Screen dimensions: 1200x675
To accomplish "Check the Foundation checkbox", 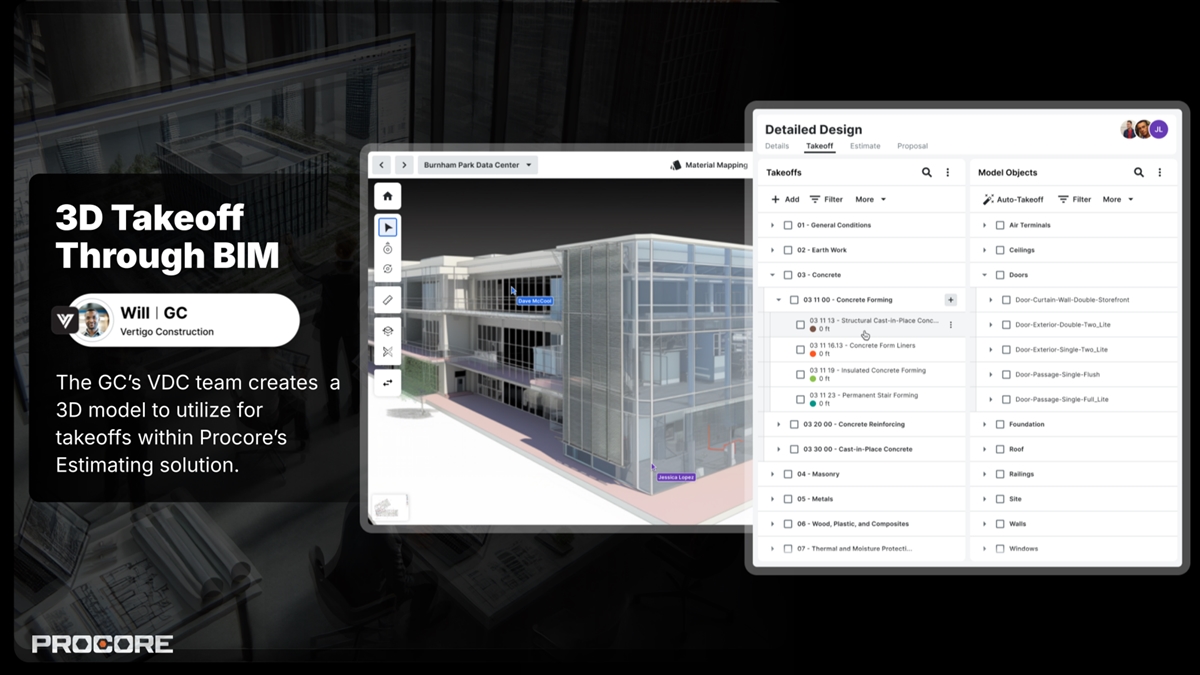I will tap(1000, 424).
